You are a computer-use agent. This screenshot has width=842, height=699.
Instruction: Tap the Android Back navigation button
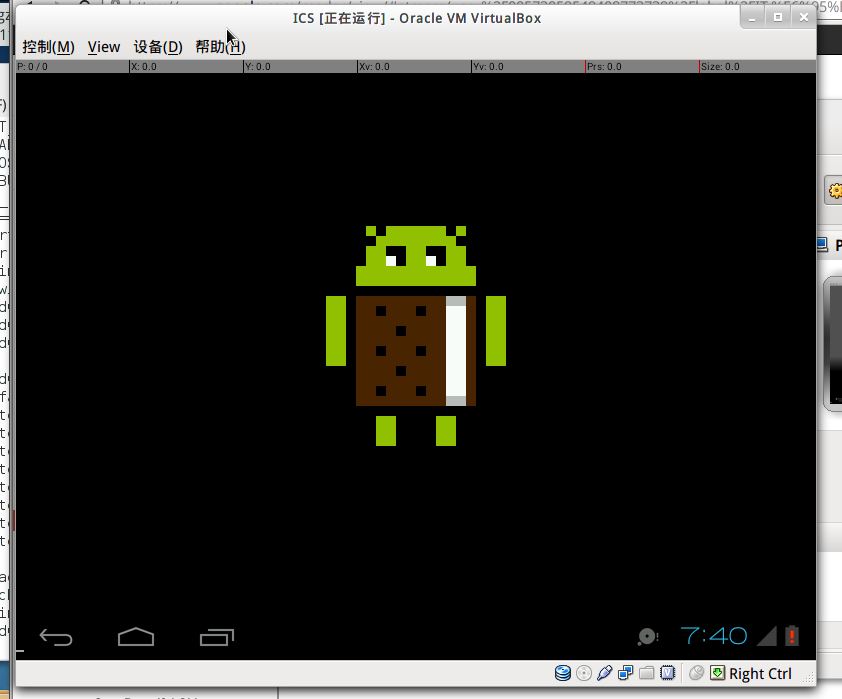click(x=56, y=637)
